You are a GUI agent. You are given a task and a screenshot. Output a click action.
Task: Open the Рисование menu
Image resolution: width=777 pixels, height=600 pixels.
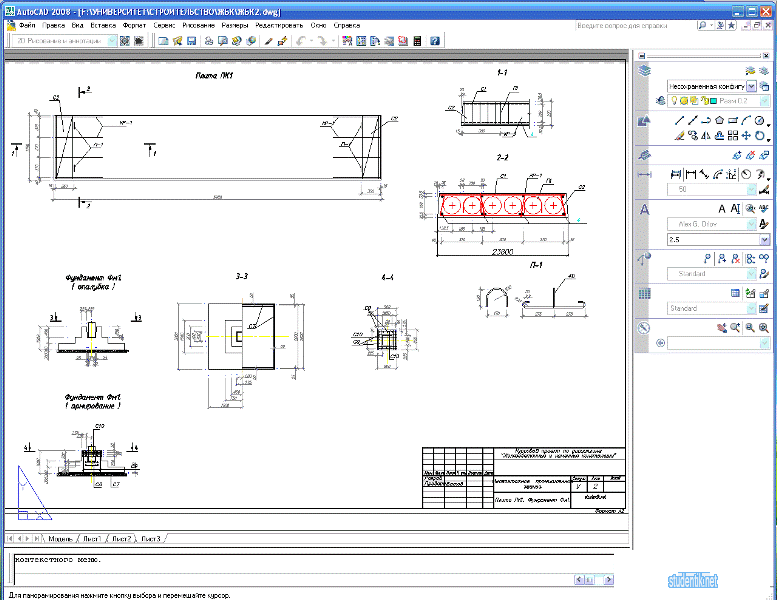tap(198, 25)
